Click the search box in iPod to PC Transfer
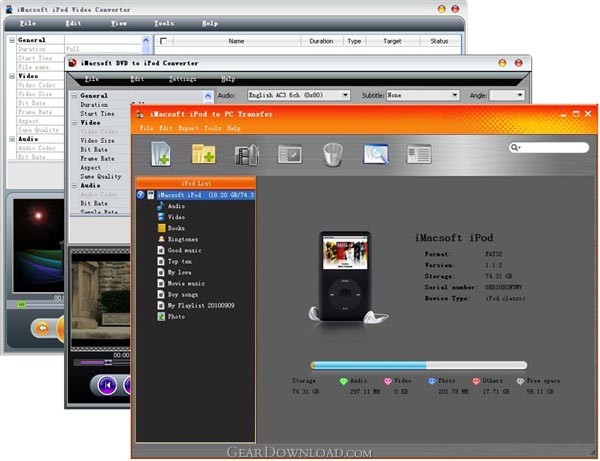Image resolution: width=600 pixels, height=461 pixels. (x=549, y=147)
